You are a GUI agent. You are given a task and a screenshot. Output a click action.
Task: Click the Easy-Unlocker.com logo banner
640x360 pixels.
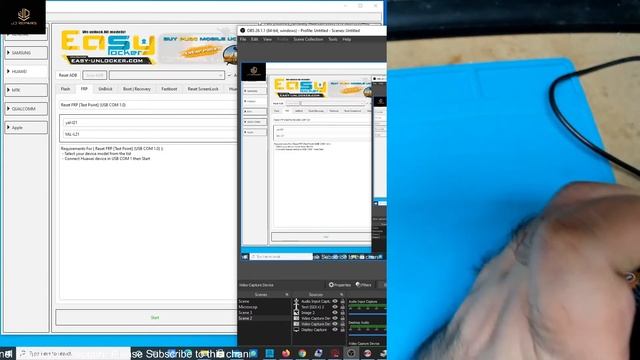click(x=109, y=47)
